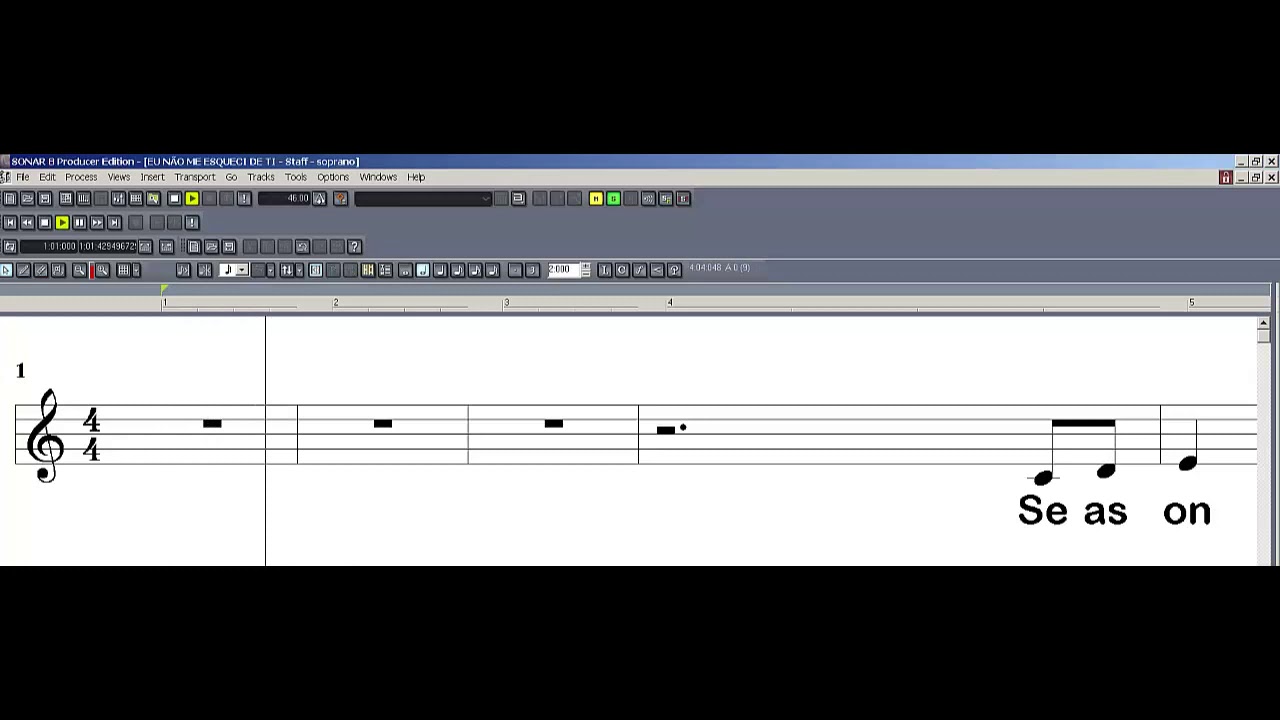Viewport: 1280px width, 720px height.
Task: Select the thirty-second note duration button
Action: pyautogui.click(x=492, y=270)
